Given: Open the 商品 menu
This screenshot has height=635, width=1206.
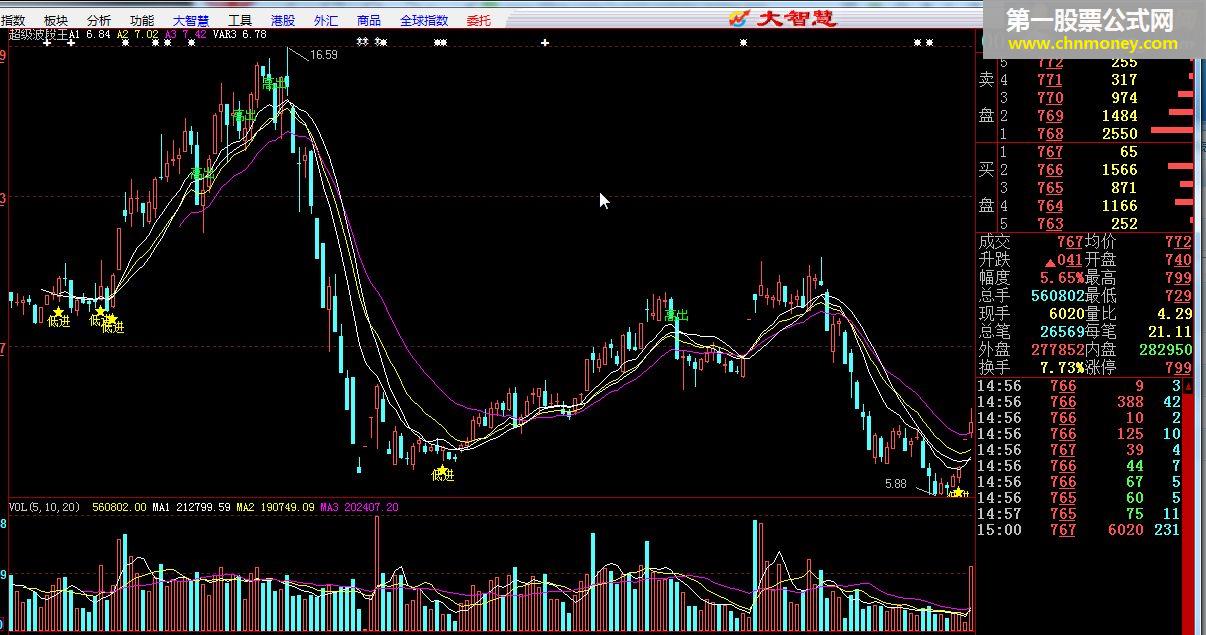Looking at the screenshot, I should coord(369,20).
